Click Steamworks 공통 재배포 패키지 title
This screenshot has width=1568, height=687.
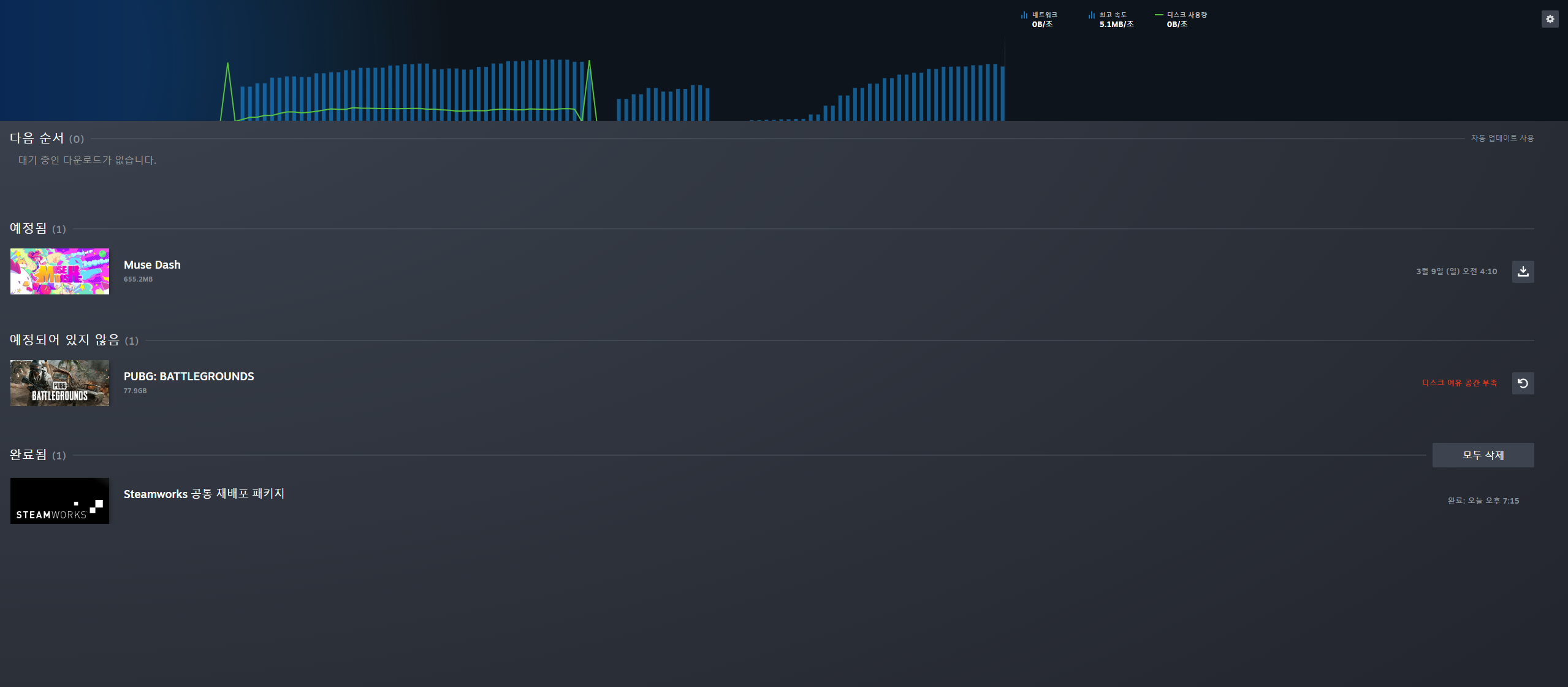tap(204, 494)
